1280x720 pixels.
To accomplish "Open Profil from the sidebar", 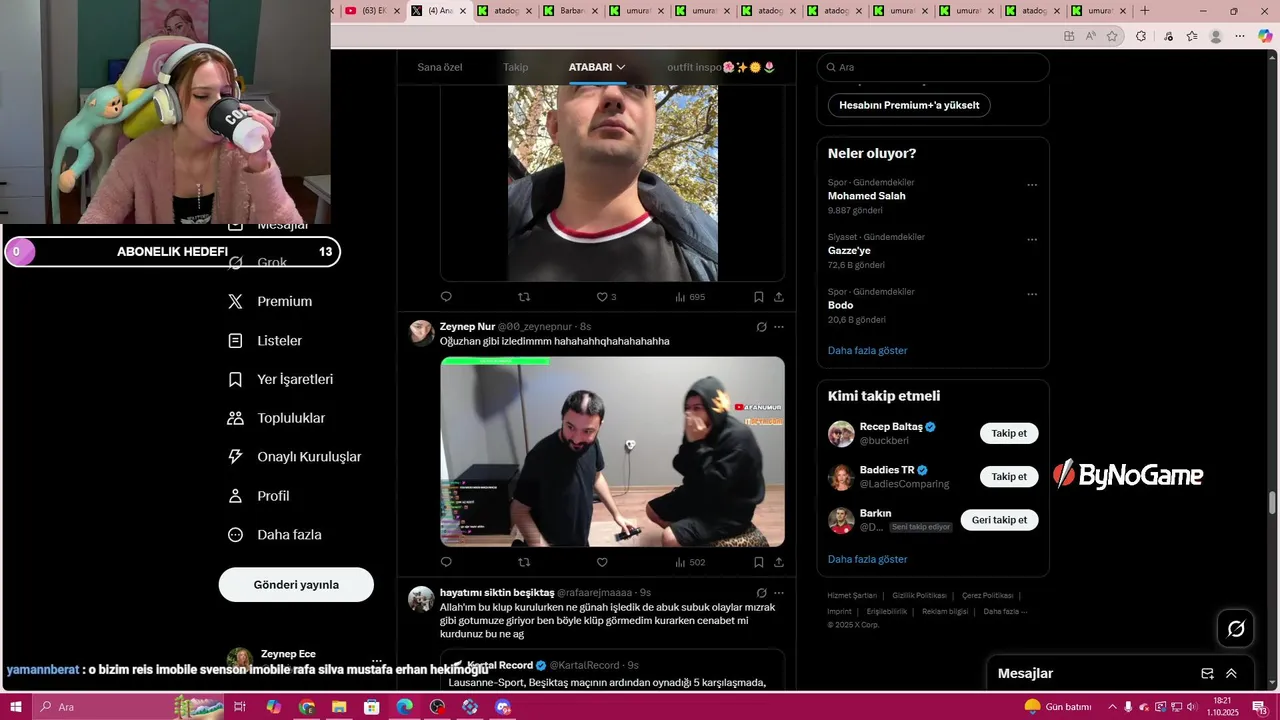I will (x=258, y=496).
